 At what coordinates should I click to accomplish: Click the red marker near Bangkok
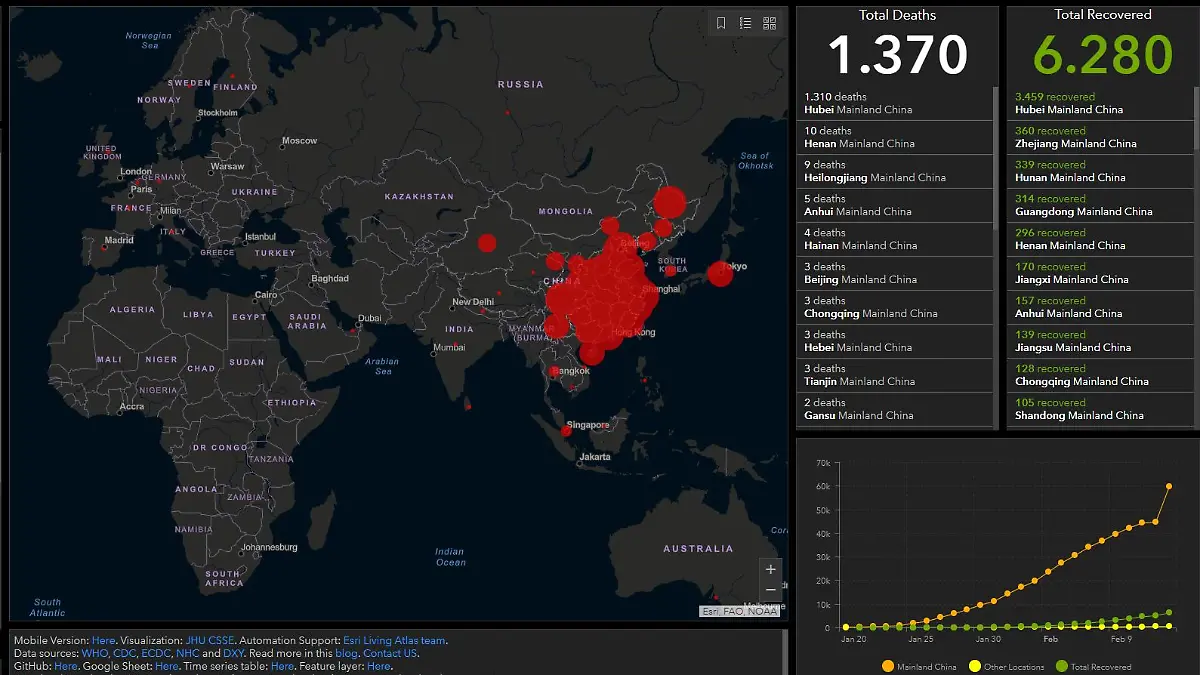click(x=553, y=372)
